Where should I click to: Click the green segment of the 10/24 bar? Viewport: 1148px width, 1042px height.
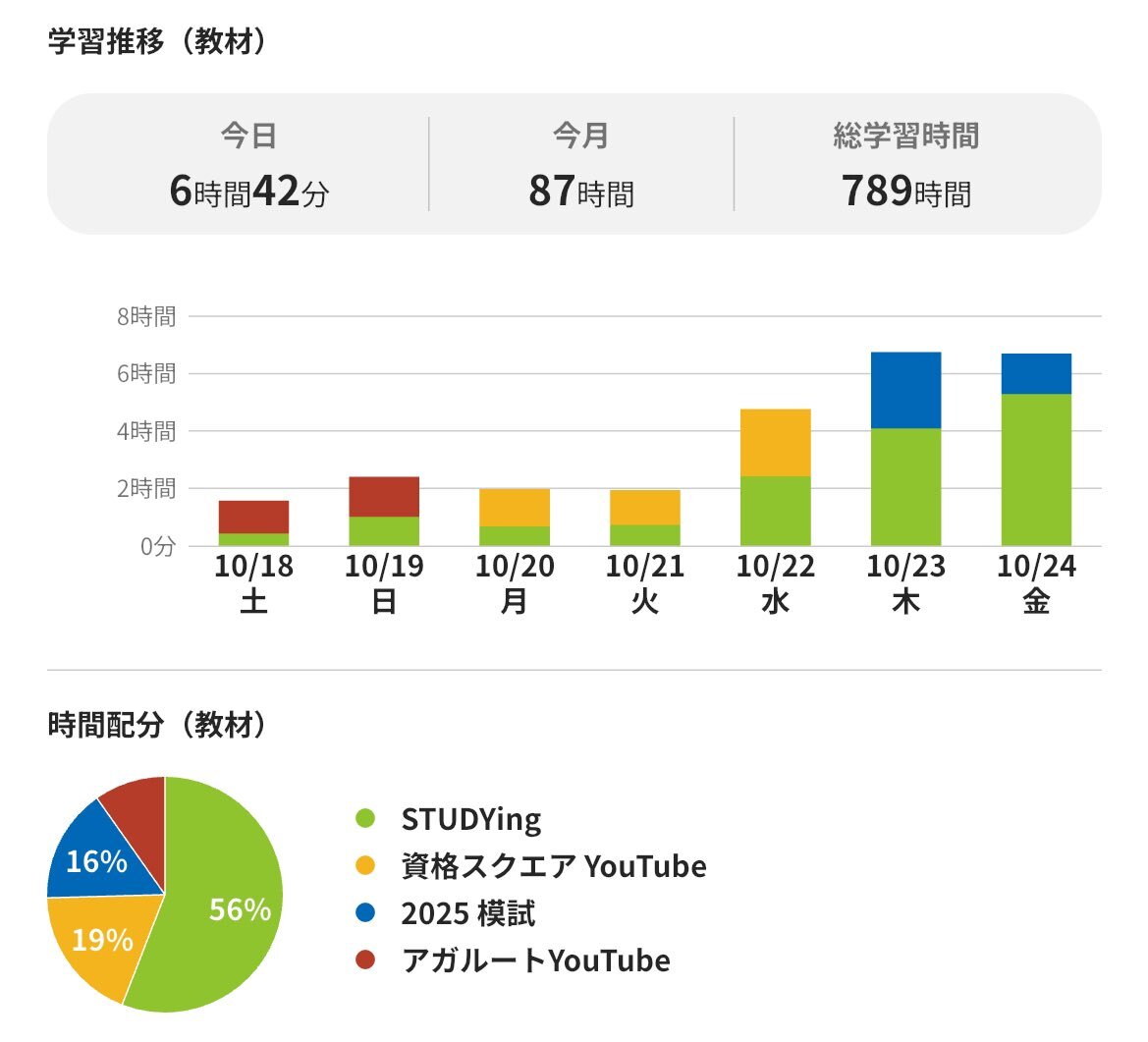coord(1036,469)
